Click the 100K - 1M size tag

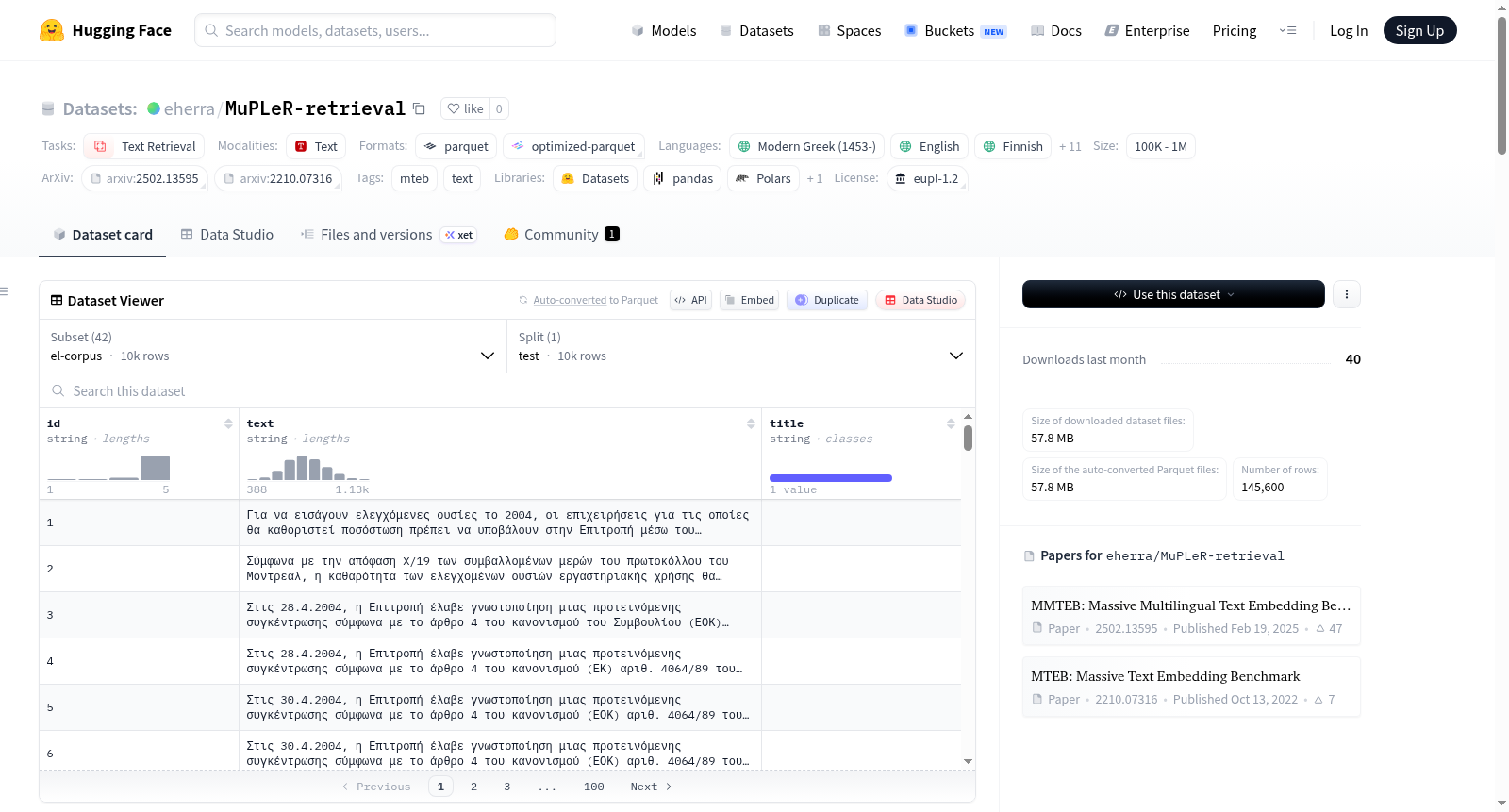pos(1160,146)
